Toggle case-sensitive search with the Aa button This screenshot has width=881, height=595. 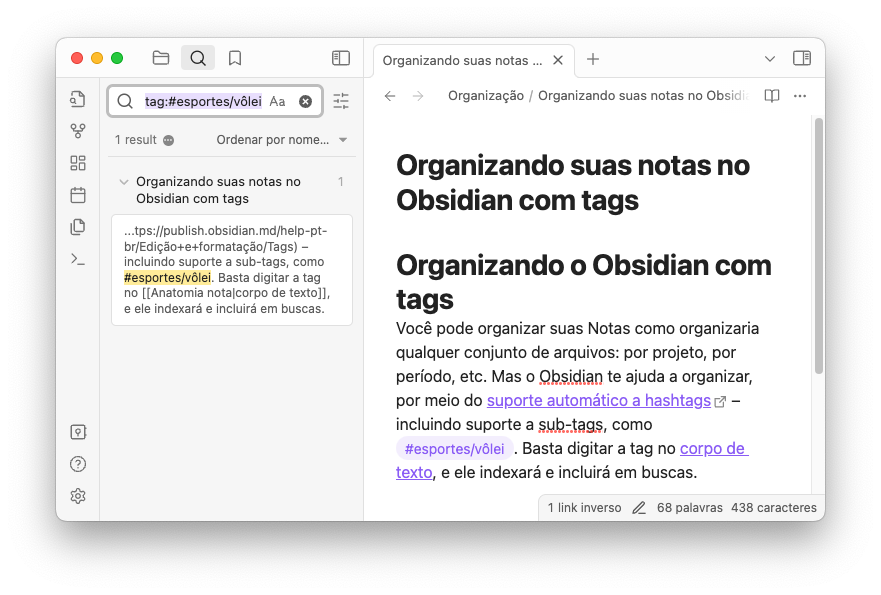[x=277, y=101]
